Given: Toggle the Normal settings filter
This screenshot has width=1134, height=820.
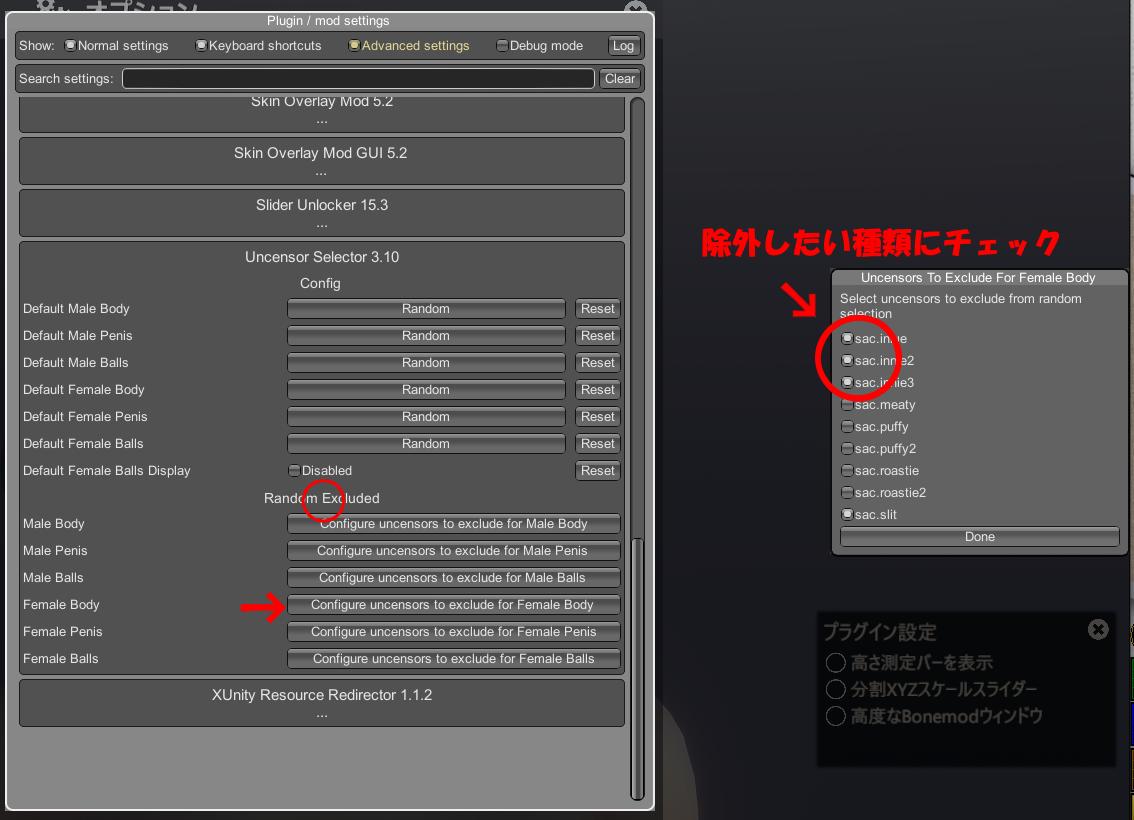Looking at the screenshot, I should (x=71, y=46).
